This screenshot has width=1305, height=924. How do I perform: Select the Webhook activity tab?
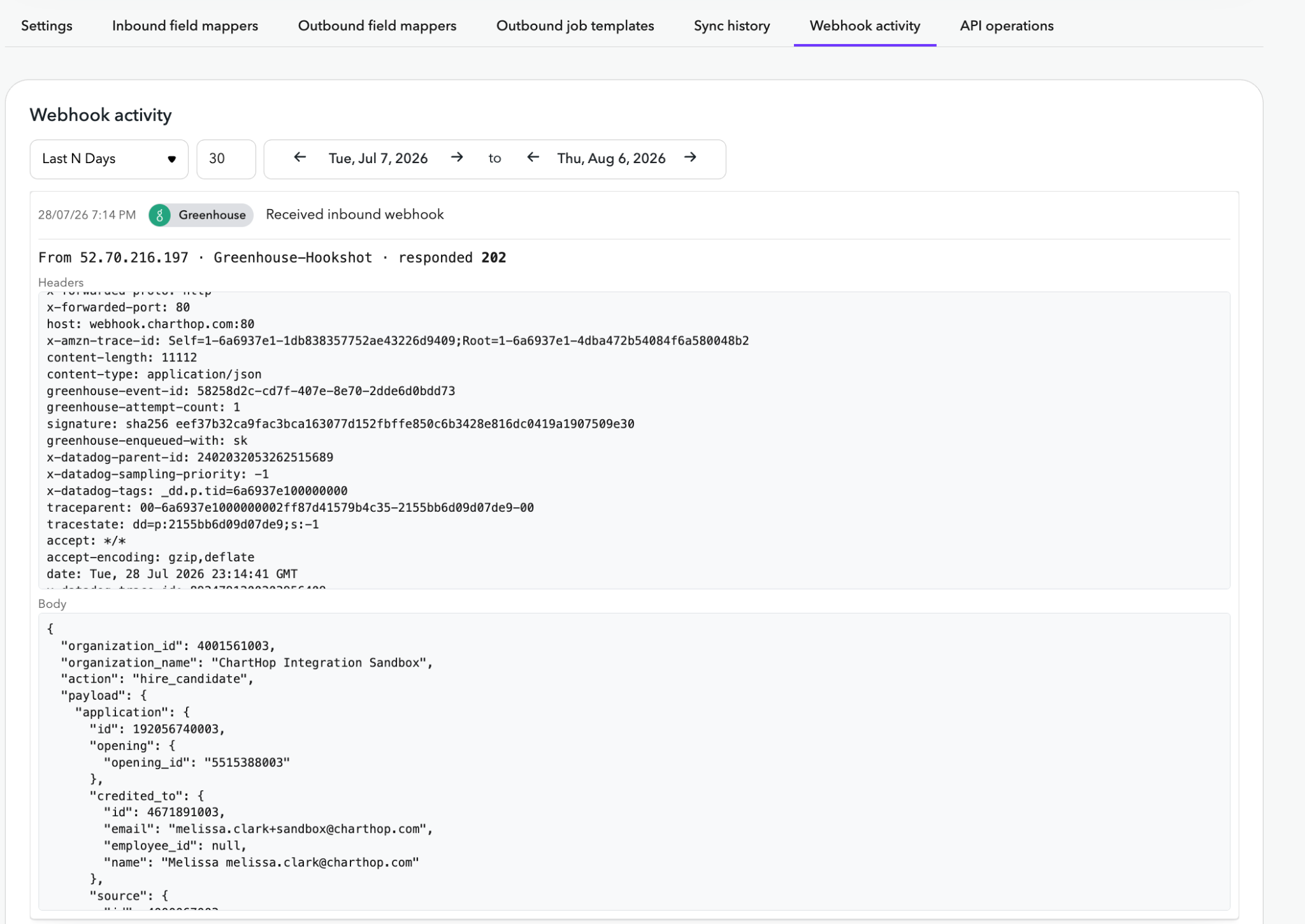[865, 25]
